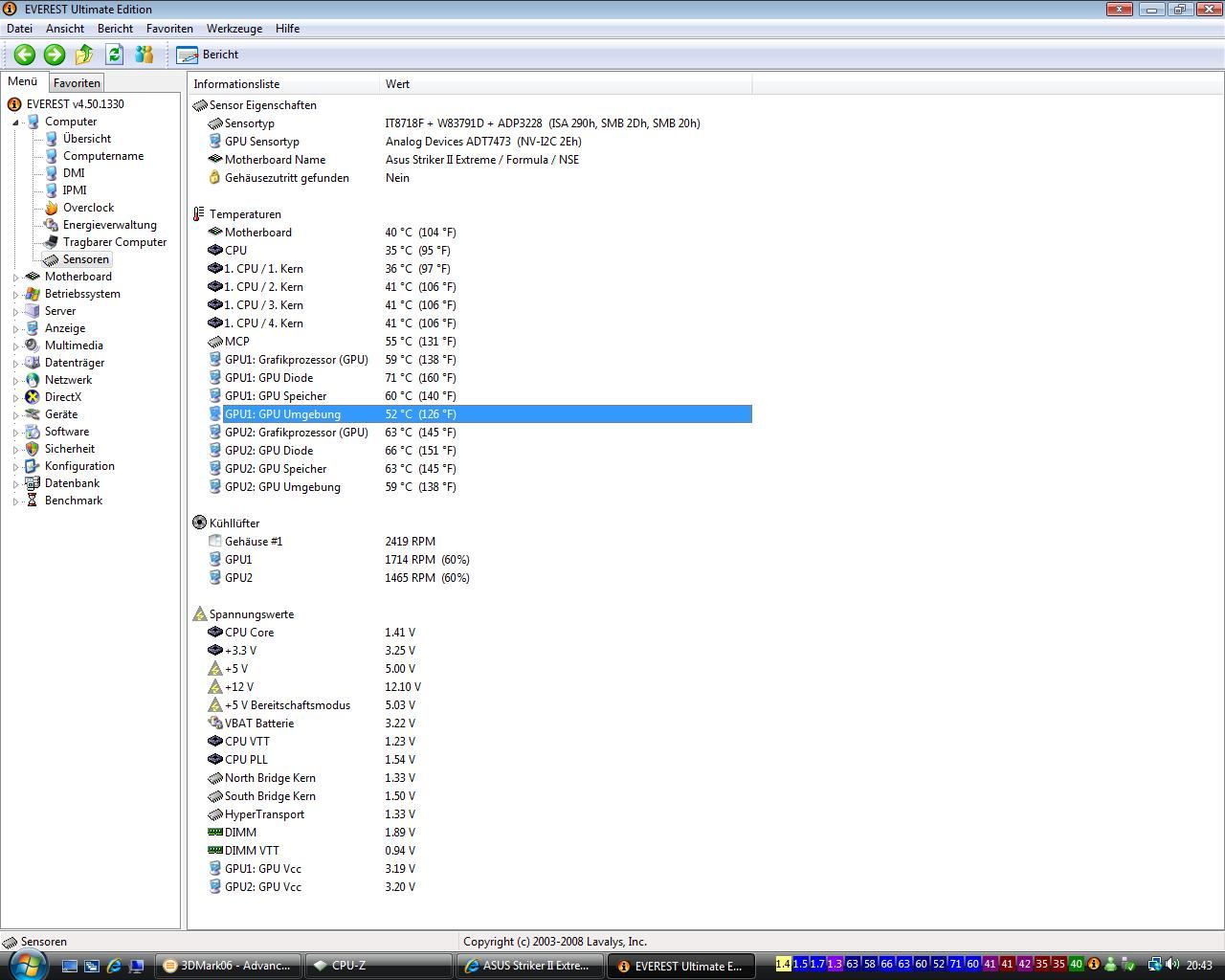Expand the Server tree node
This screenshot has width=1225, height=980.
point(15,312)
